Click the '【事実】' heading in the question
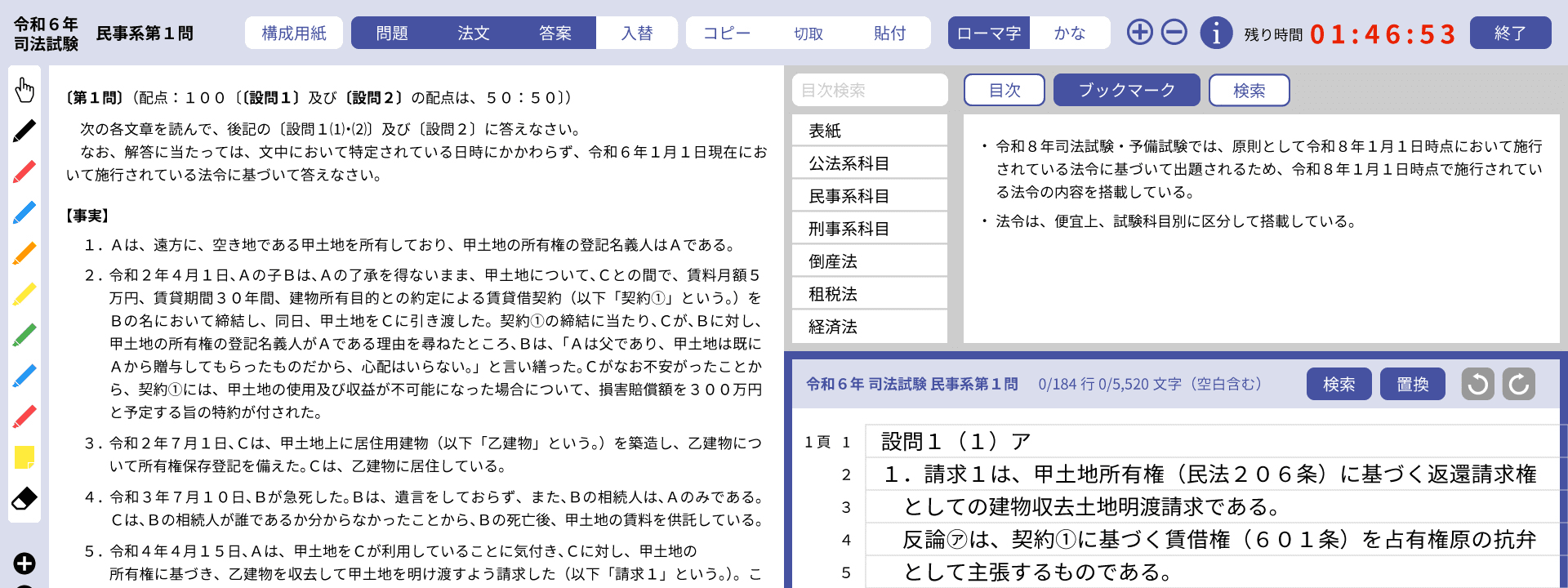The width and height of the screenshot is (1568, 588). tap(87, 216)
